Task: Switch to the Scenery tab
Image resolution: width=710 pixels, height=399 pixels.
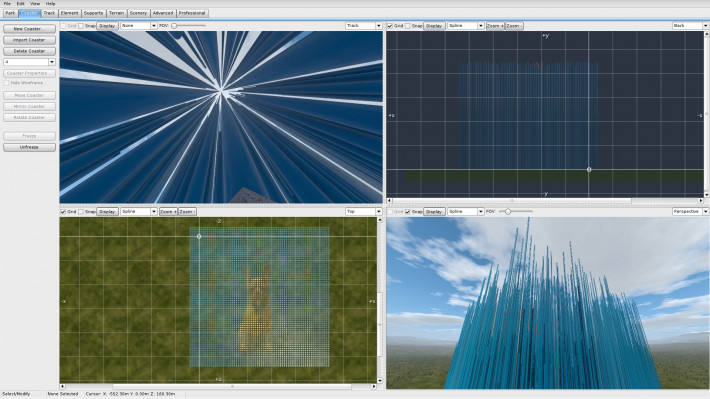Action: click(x=138, y=13)
